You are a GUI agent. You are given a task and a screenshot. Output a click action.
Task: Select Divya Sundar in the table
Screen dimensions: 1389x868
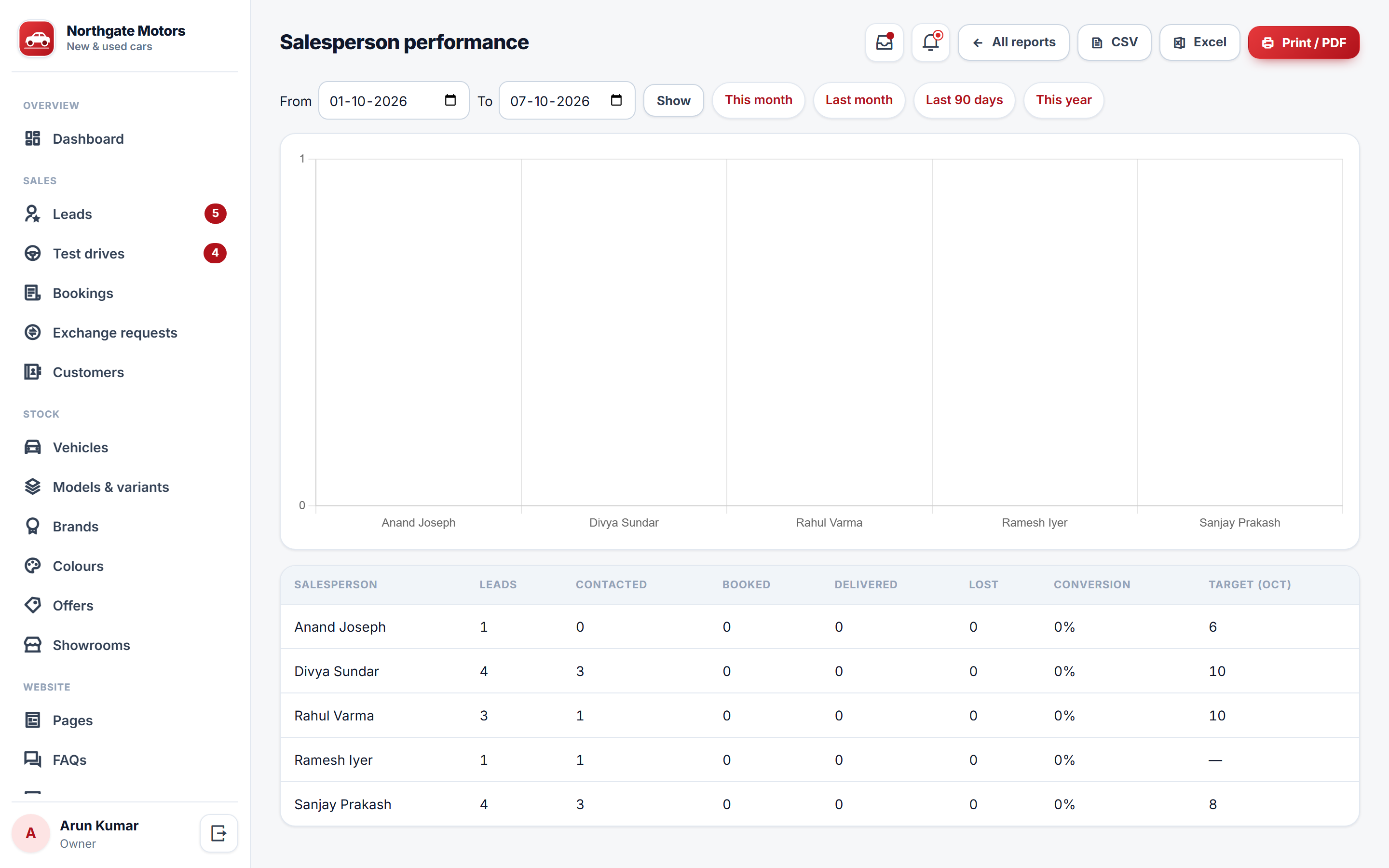(x=336, y=671)
